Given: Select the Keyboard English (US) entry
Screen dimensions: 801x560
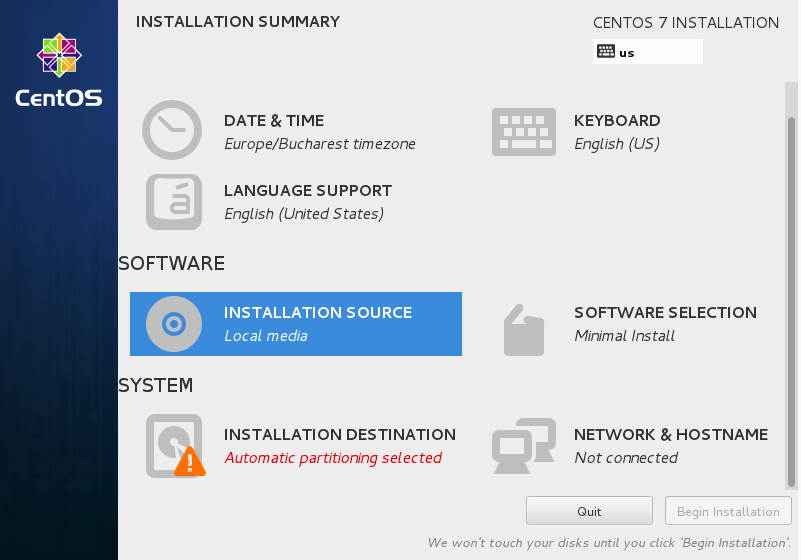Looking at the screenshot, I should [616, 144].
